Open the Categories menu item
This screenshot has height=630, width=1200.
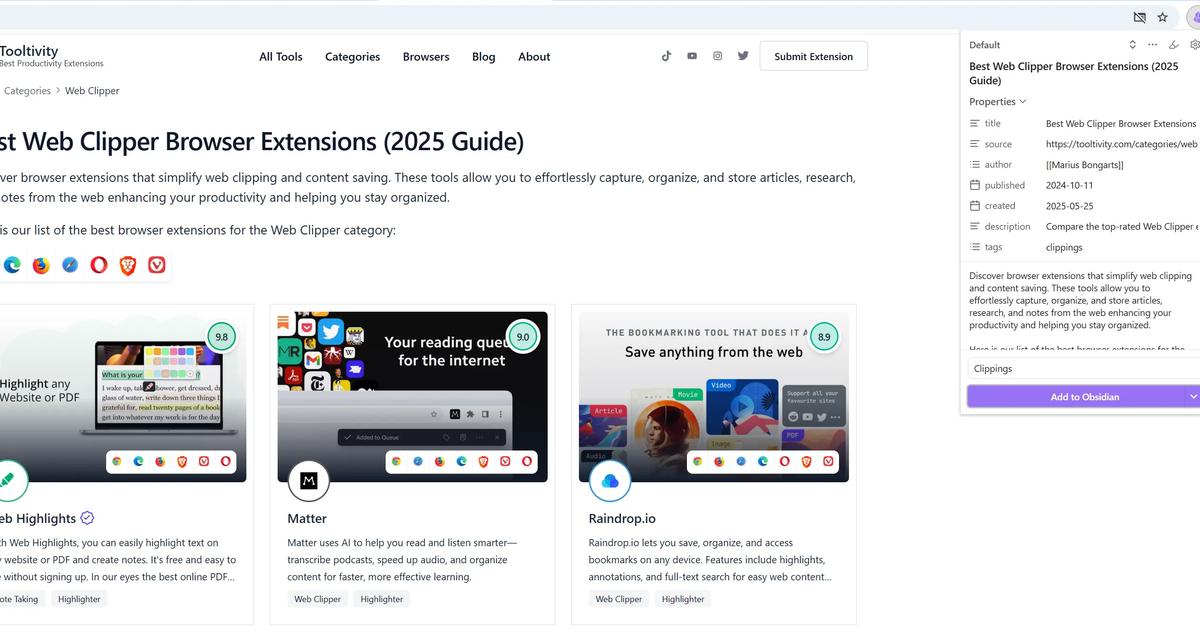coord(352,57)
